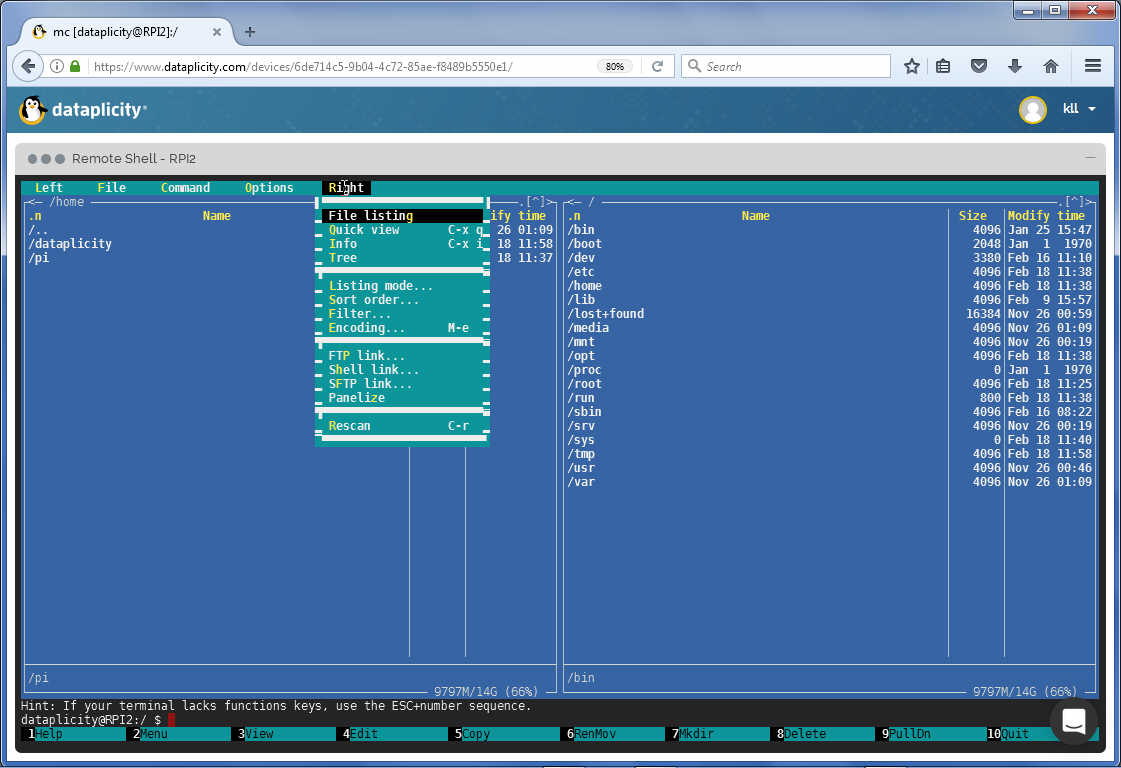This screenshot has height=768, width=1121.
Task: Reload the page with the refresh icon
Action: 657,66
